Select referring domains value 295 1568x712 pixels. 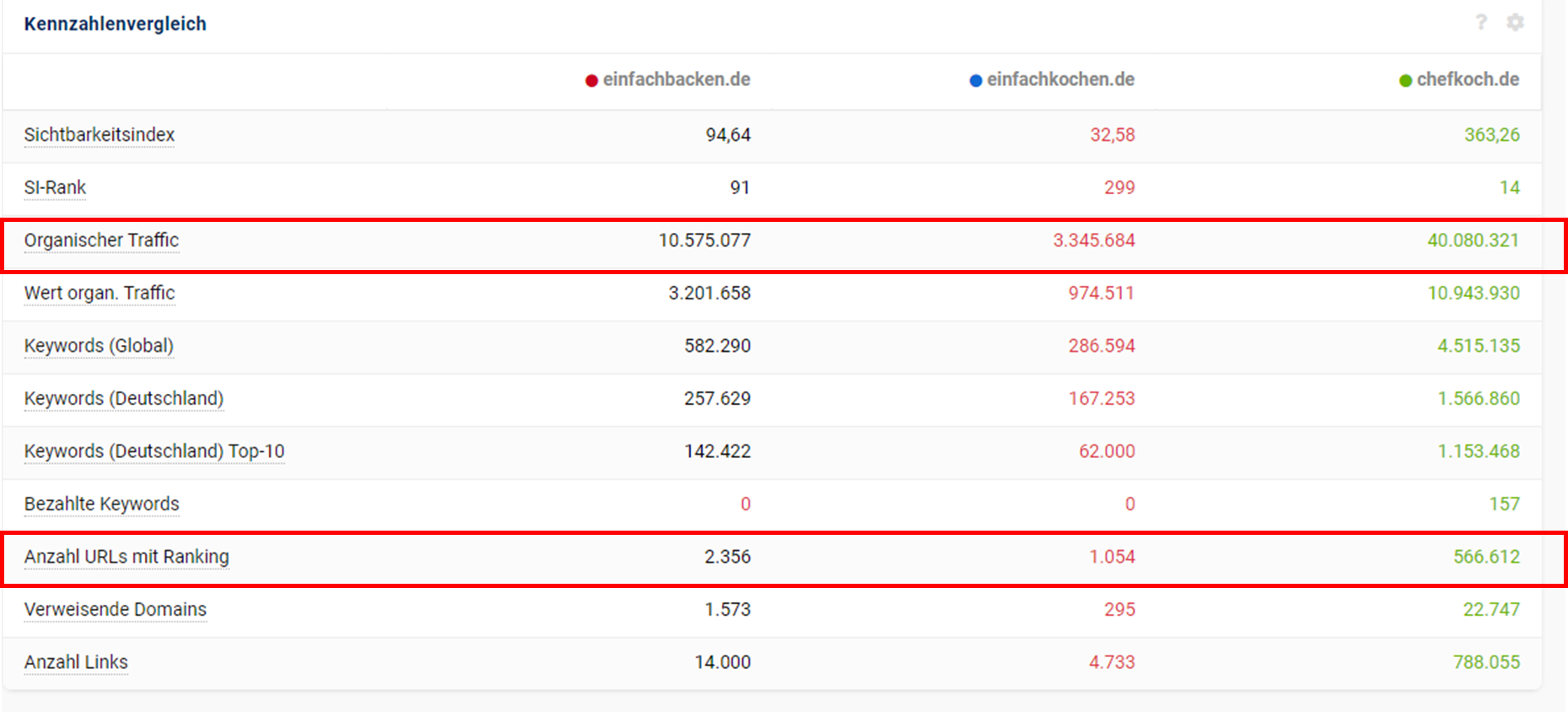[1119, 609]
